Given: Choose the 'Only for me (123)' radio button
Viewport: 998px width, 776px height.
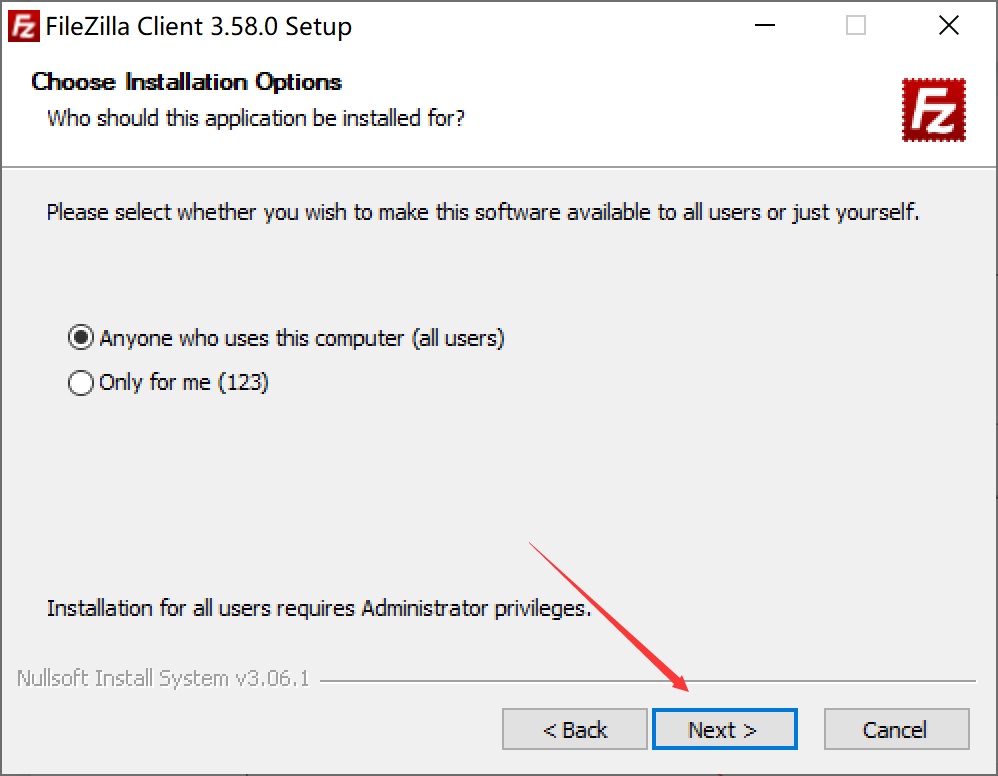Looking at the screenshot, I should coord(81,383).
